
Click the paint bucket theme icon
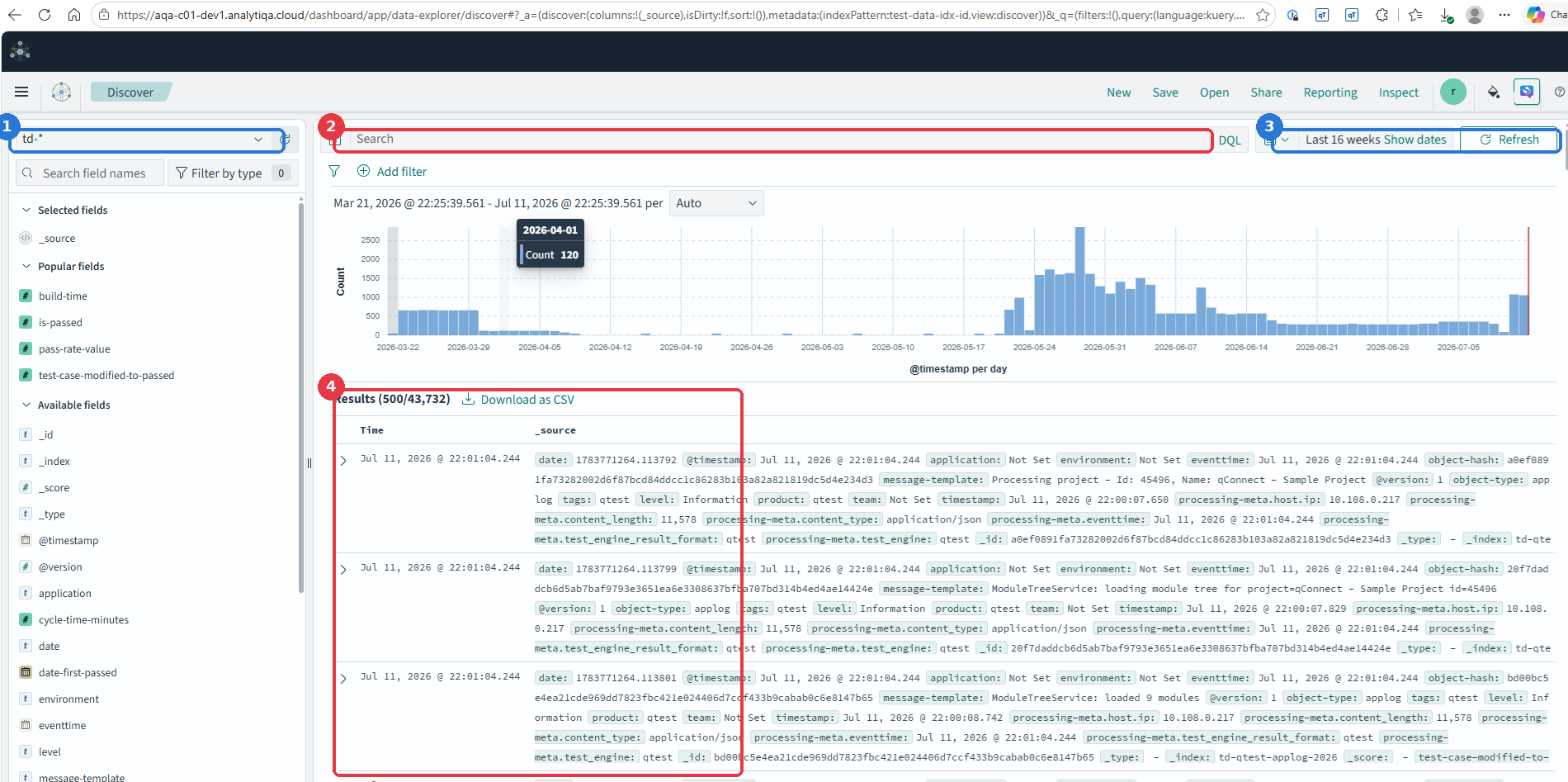tap(1493, 92)
